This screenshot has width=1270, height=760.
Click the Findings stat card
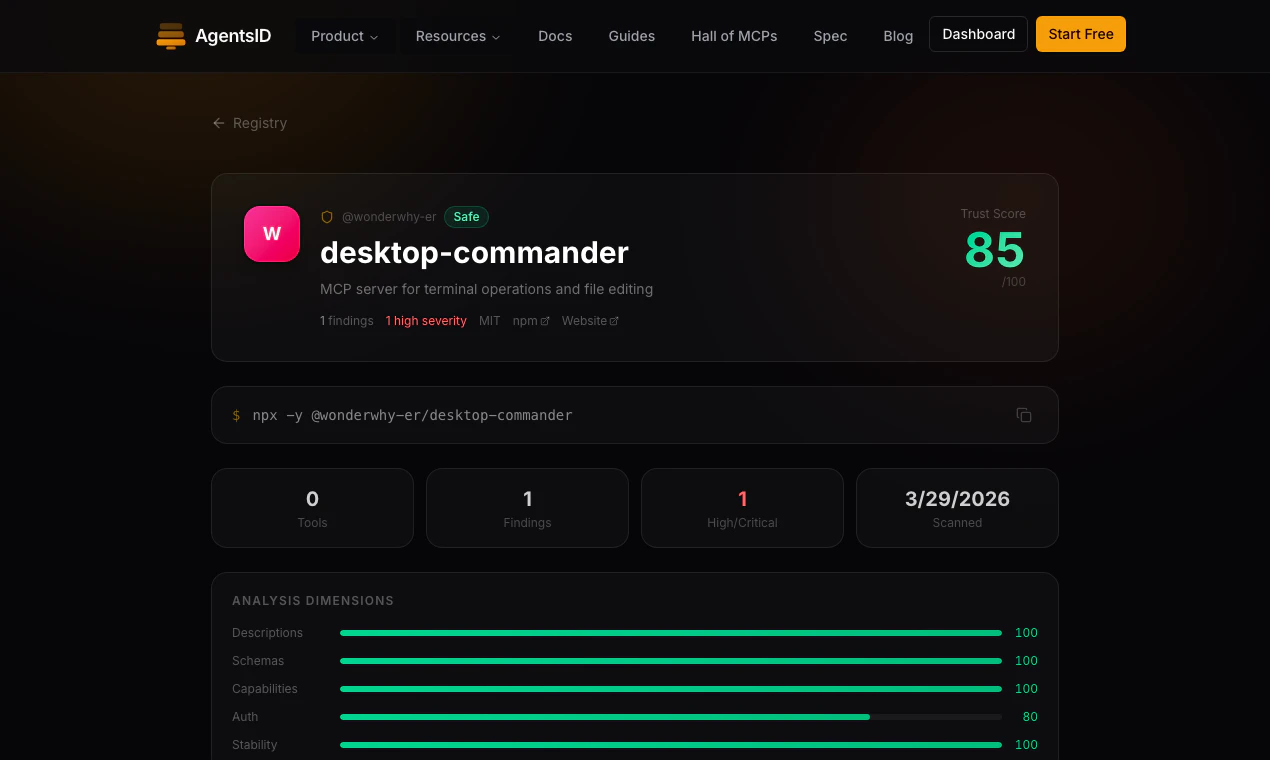pyautogui.click(x=527, y=507)
